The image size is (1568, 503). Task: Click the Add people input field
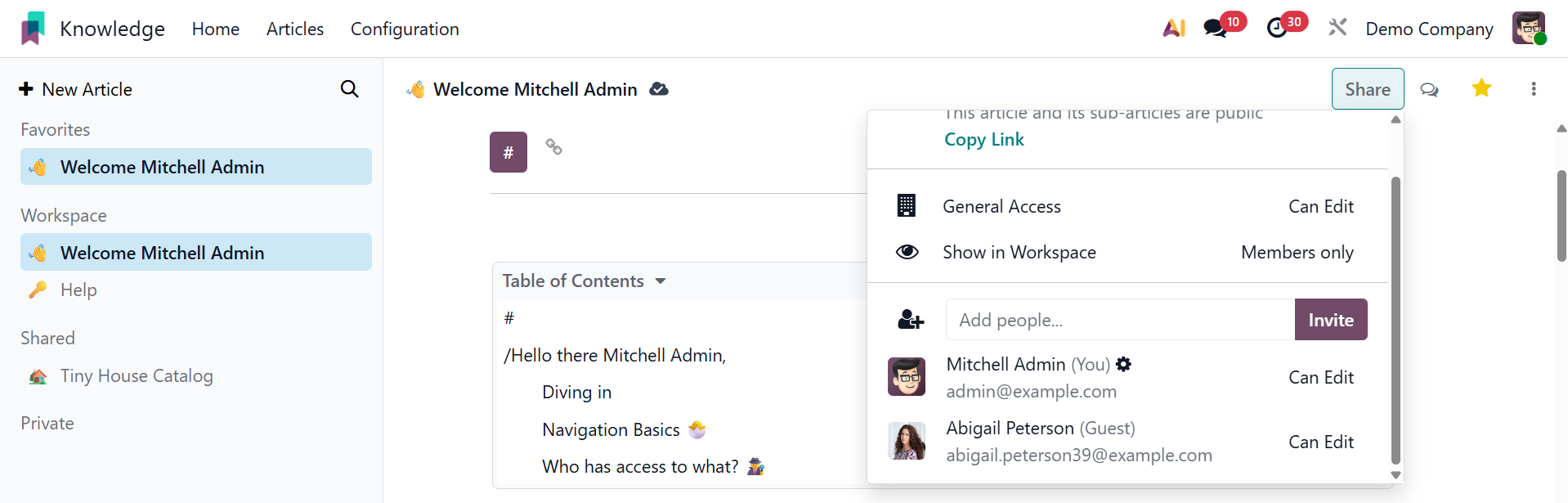[x=1120, y=320]
